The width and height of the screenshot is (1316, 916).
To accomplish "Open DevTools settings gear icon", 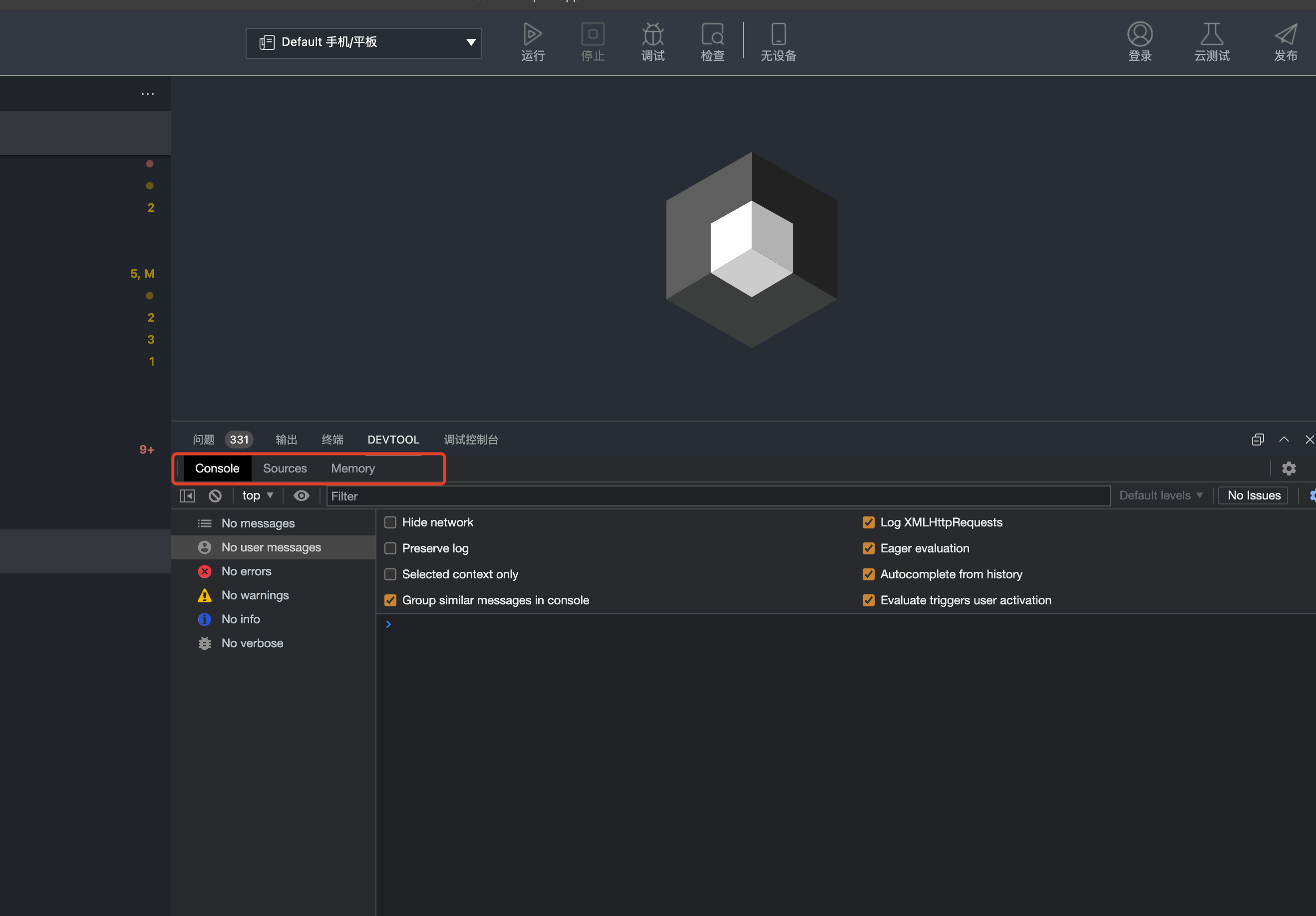I will 1289,468.
